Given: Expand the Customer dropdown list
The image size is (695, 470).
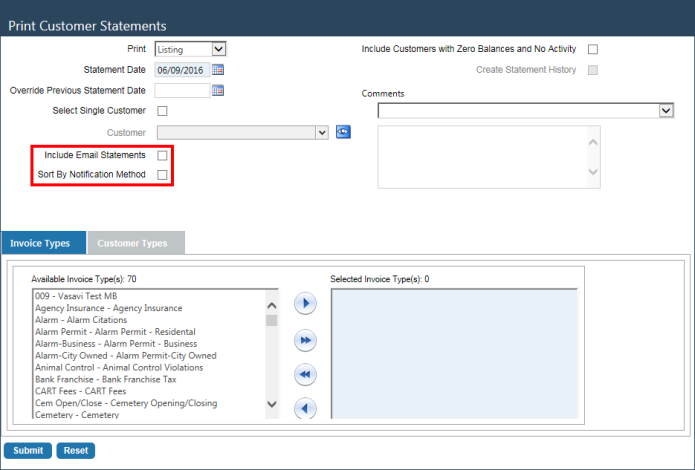Looking at the screenshot, I should [321, 132].
